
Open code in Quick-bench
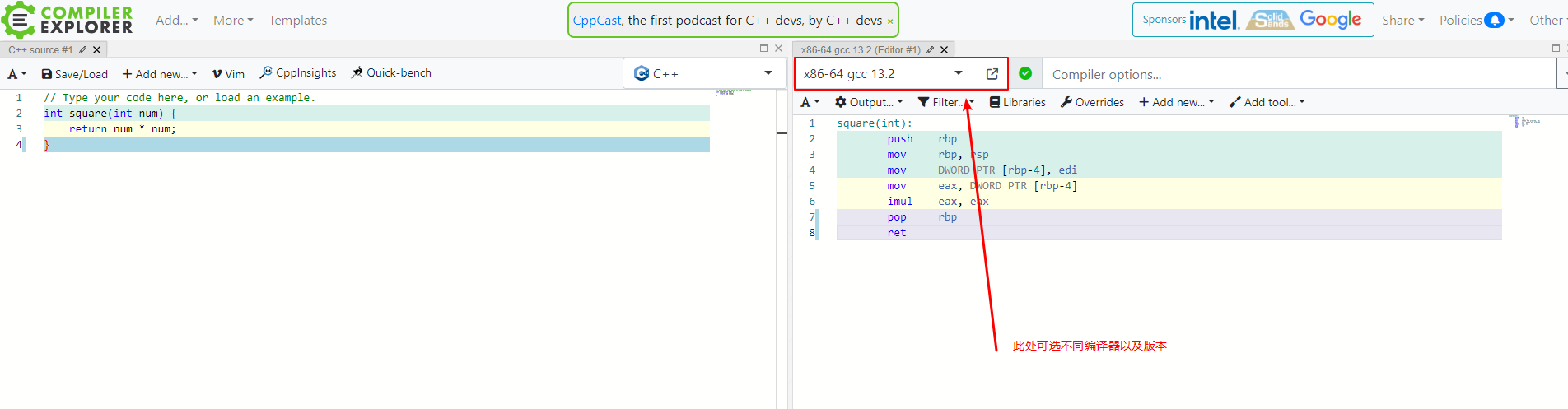pos(391,73)
